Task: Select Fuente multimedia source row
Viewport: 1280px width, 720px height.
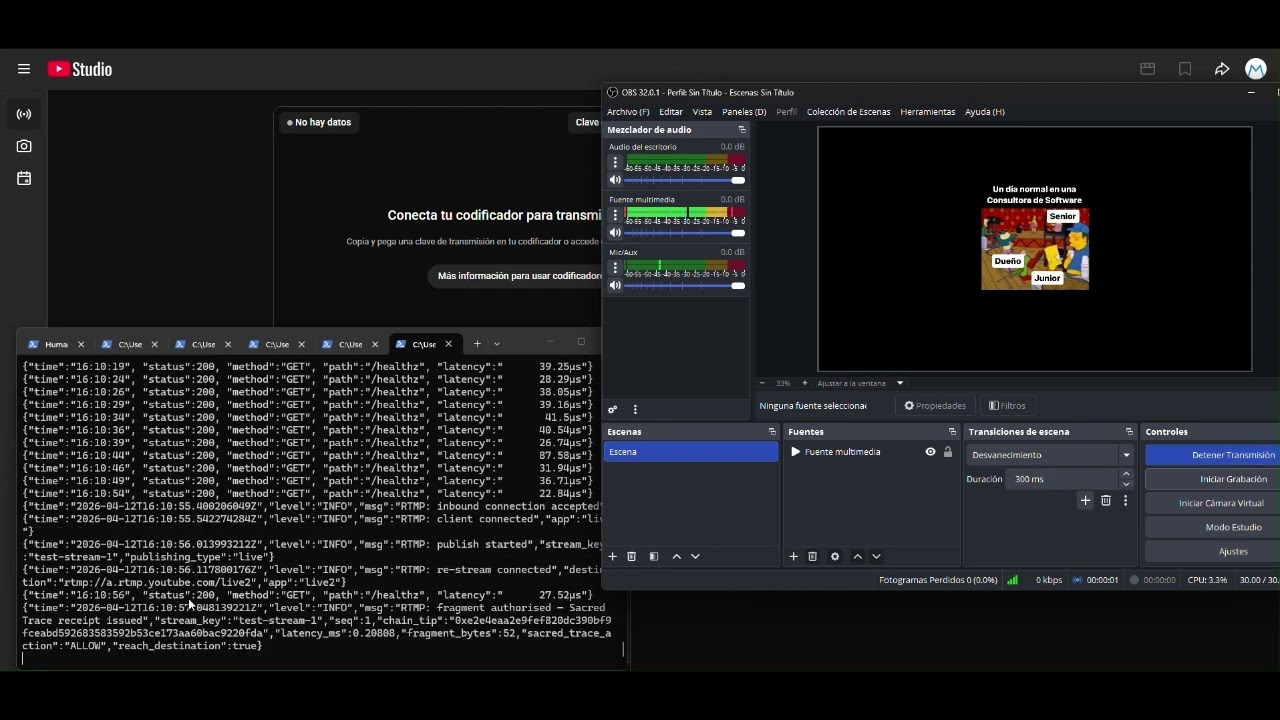Action: [871, 452]
